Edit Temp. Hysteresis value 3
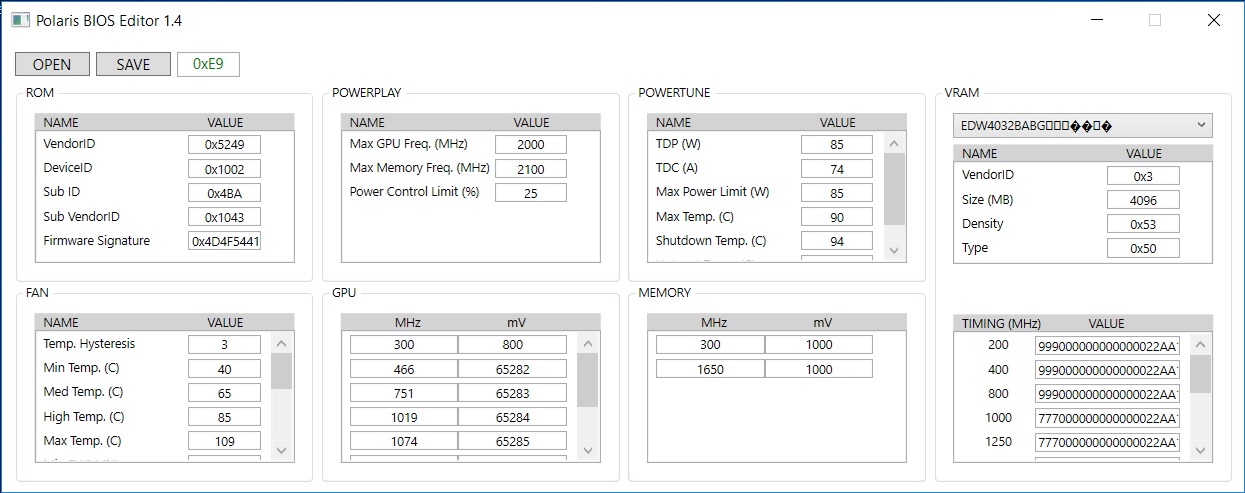 coord(224,344)
